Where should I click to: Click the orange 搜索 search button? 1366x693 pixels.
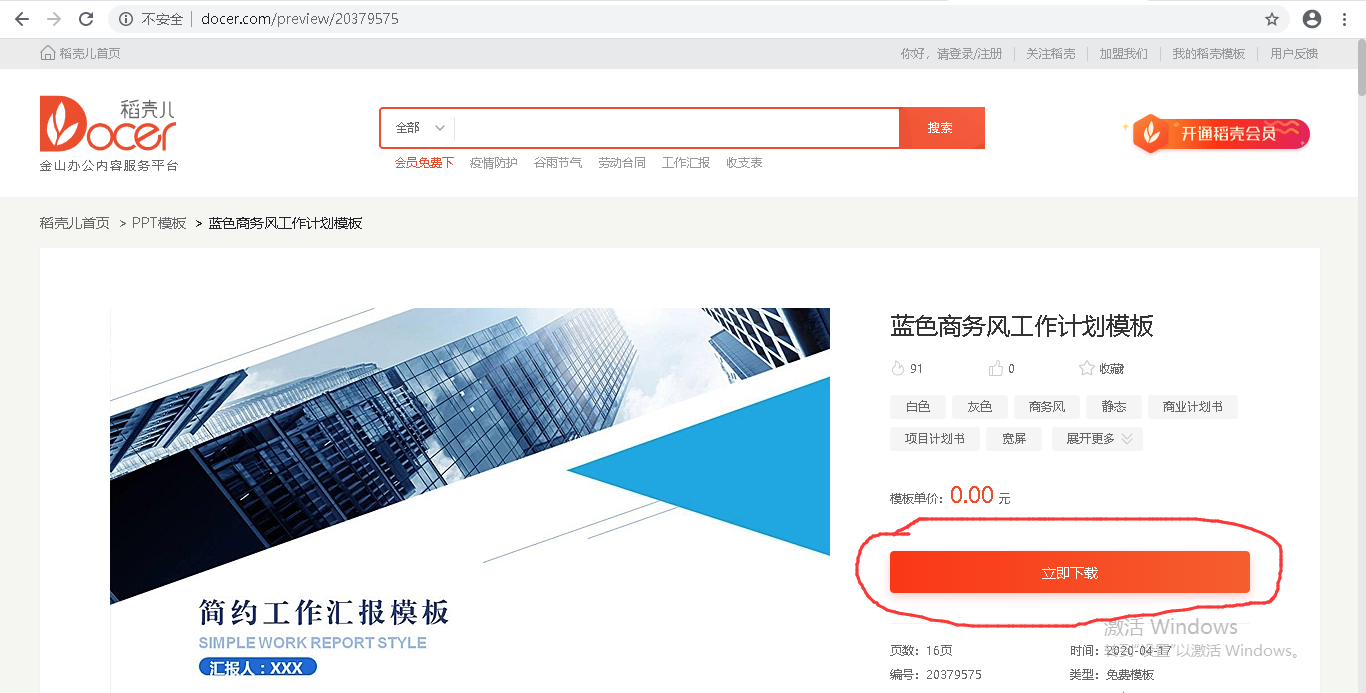coord(941,128)
